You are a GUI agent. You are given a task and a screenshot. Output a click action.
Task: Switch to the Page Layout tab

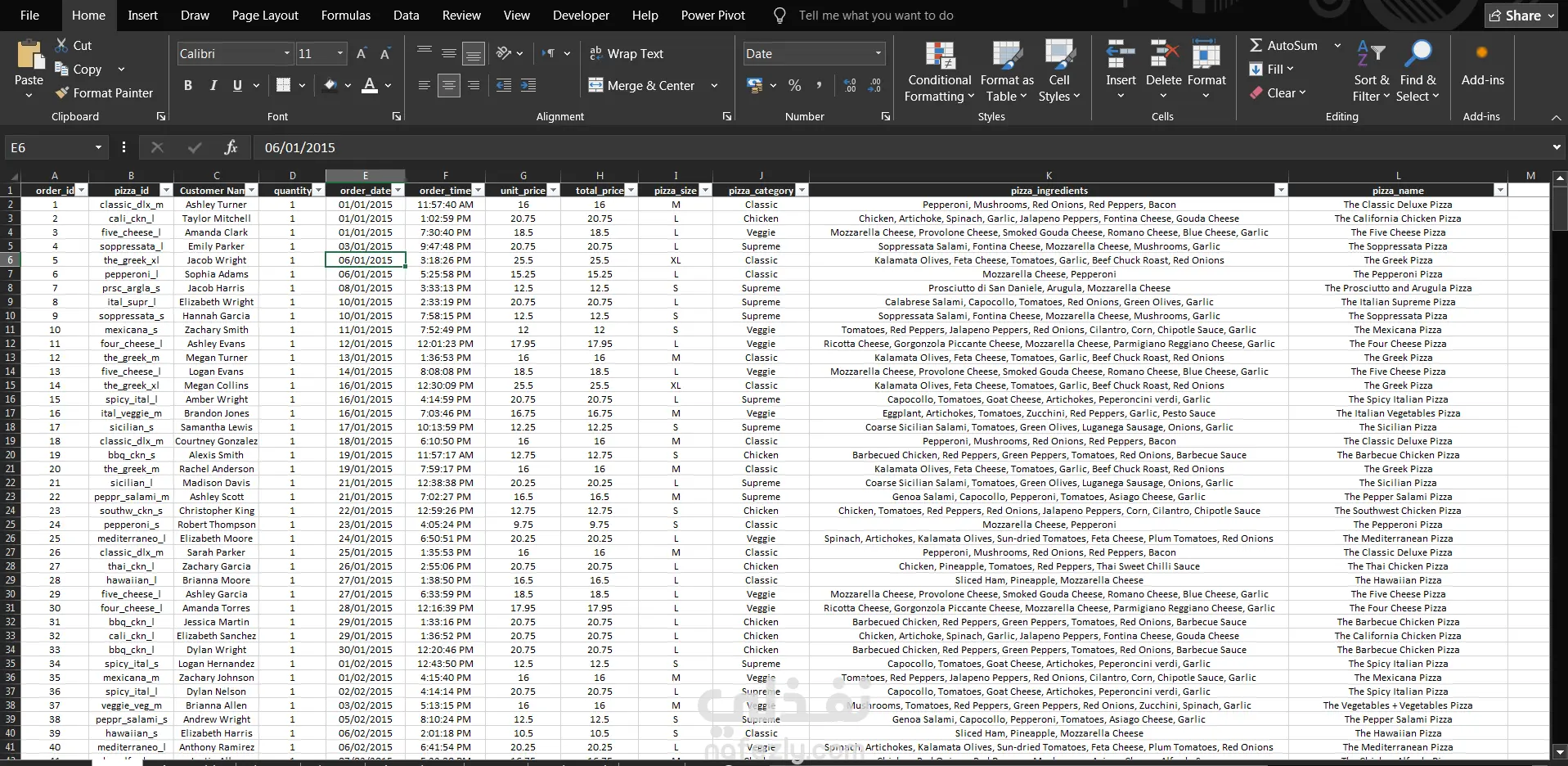pos(265,15)
